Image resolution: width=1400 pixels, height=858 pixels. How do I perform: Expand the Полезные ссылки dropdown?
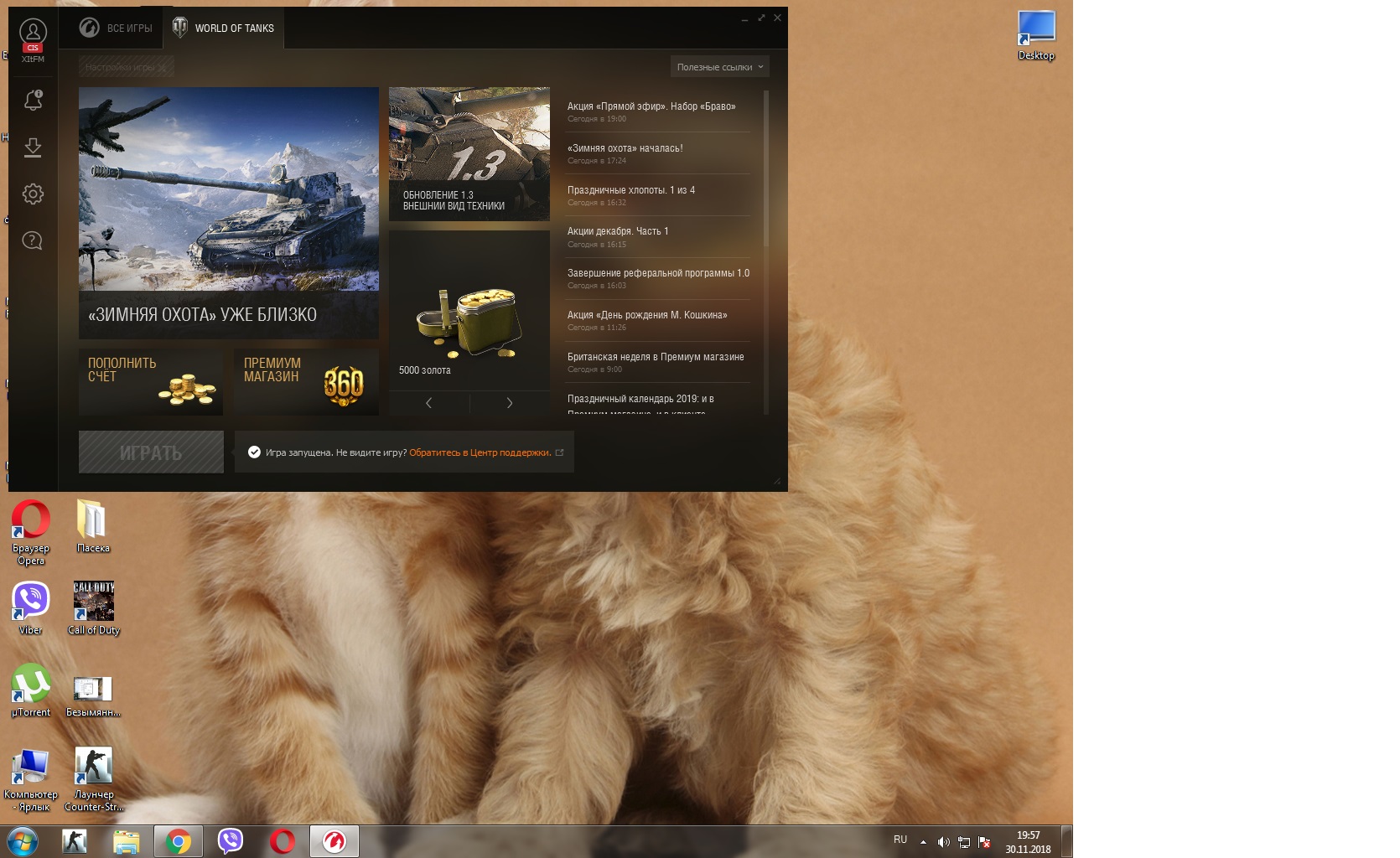[x=719, y=67]
